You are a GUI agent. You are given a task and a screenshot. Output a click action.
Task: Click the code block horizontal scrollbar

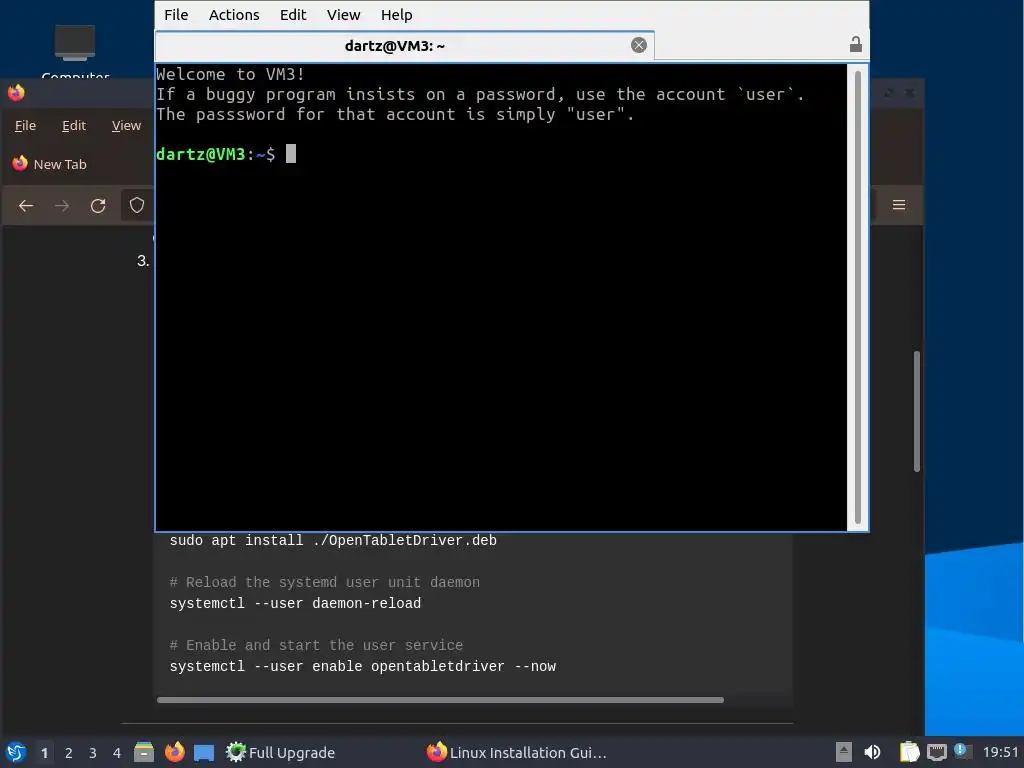point(440,700)
